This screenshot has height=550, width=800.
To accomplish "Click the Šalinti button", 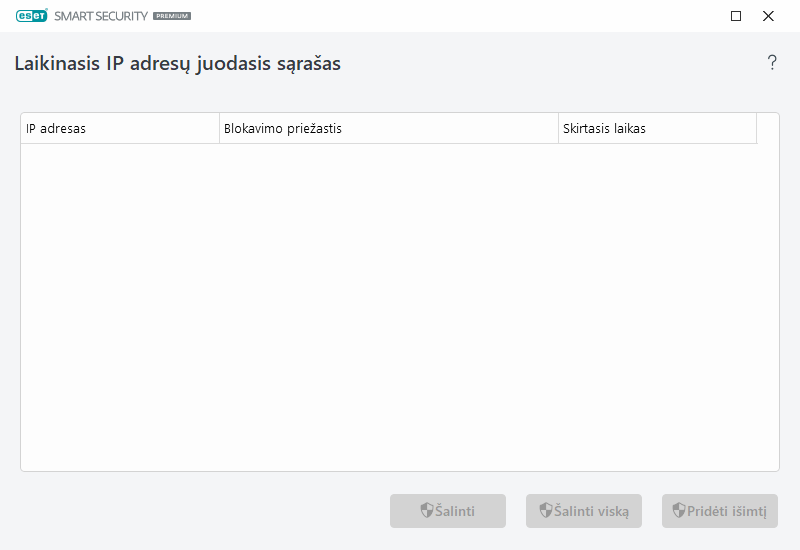I will click(448, 511).
